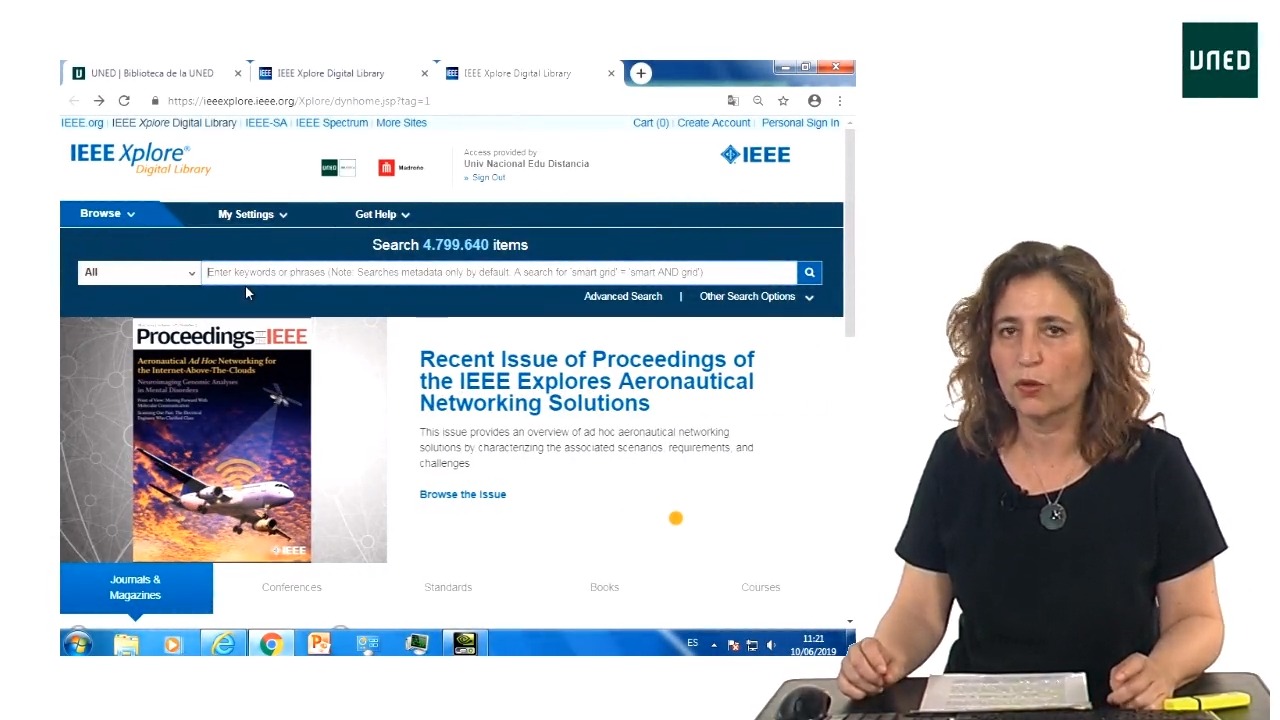Viewport: 1280px width, 720px height.
Task: Open the Cart (0) link
Action: (651, 123)
